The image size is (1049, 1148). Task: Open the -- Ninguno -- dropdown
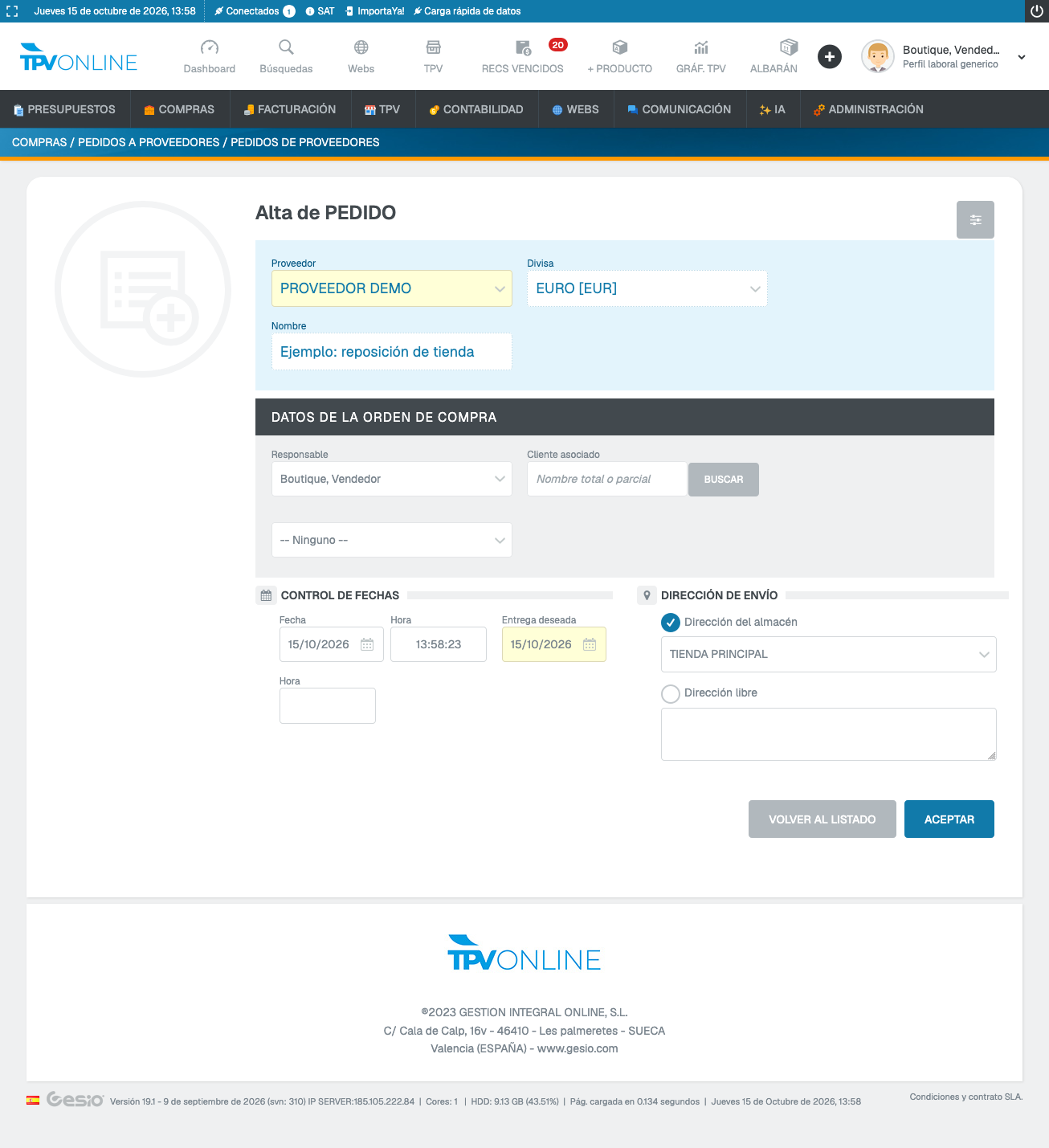[392, 540]
